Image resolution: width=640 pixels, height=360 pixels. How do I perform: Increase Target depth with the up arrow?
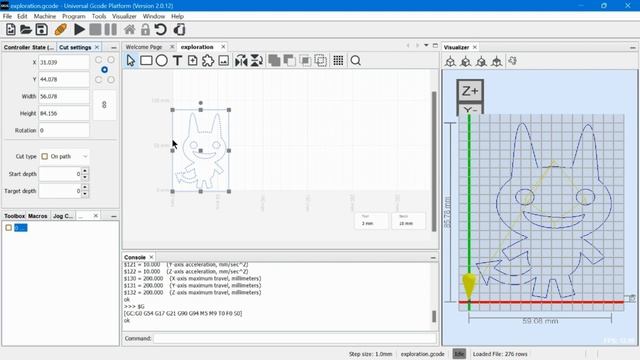pyautogui.click(x=84, y=187)
